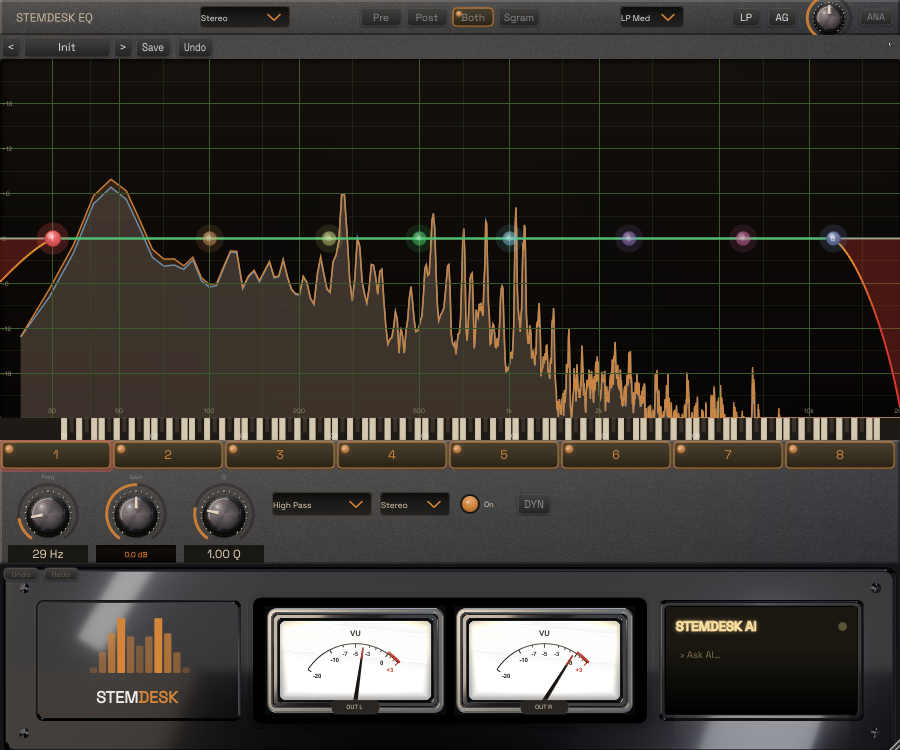
Task: Select band tab 6
Action: (616, 455)
